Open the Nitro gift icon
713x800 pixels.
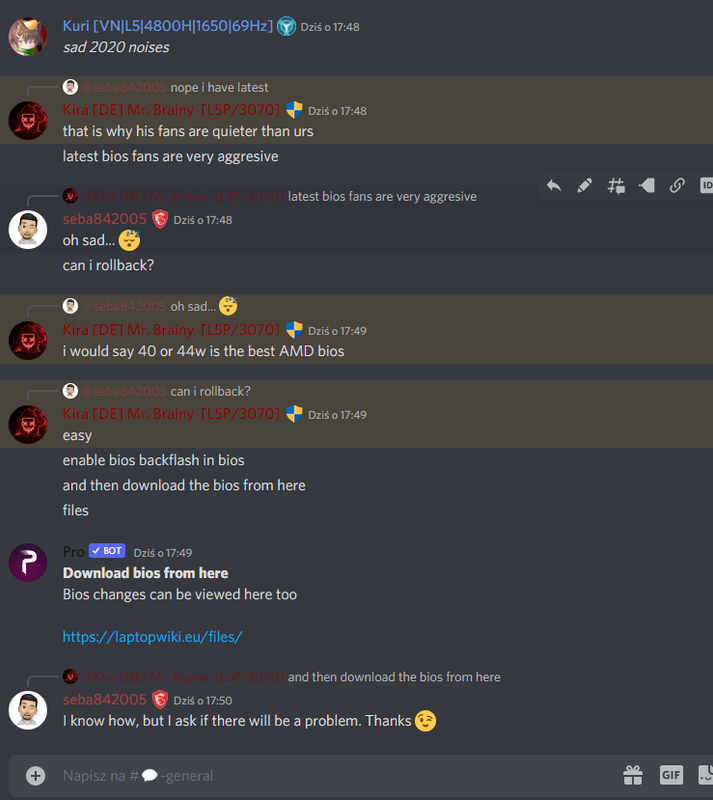click(x=633, y=775)
